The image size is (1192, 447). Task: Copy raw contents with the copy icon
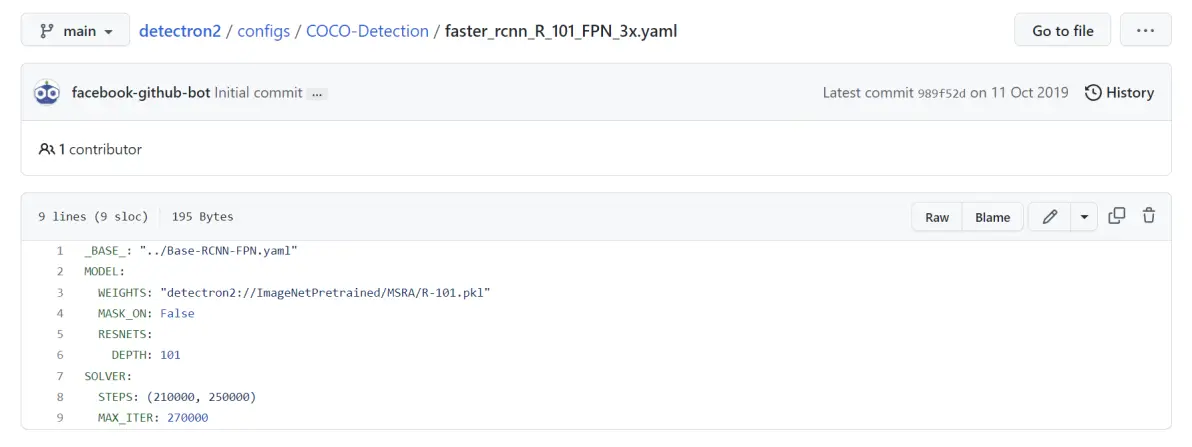tap(1117, 216)
